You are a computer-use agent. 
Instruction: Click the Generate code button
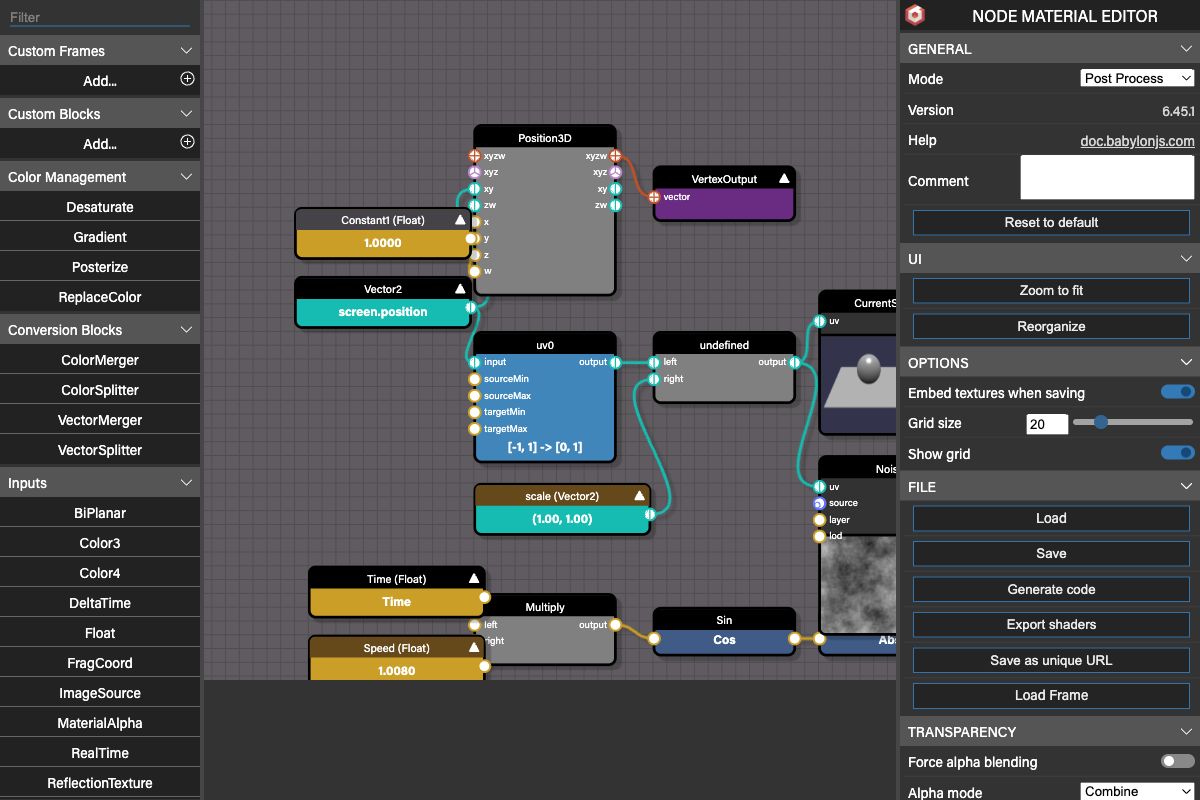(1051, 589)
